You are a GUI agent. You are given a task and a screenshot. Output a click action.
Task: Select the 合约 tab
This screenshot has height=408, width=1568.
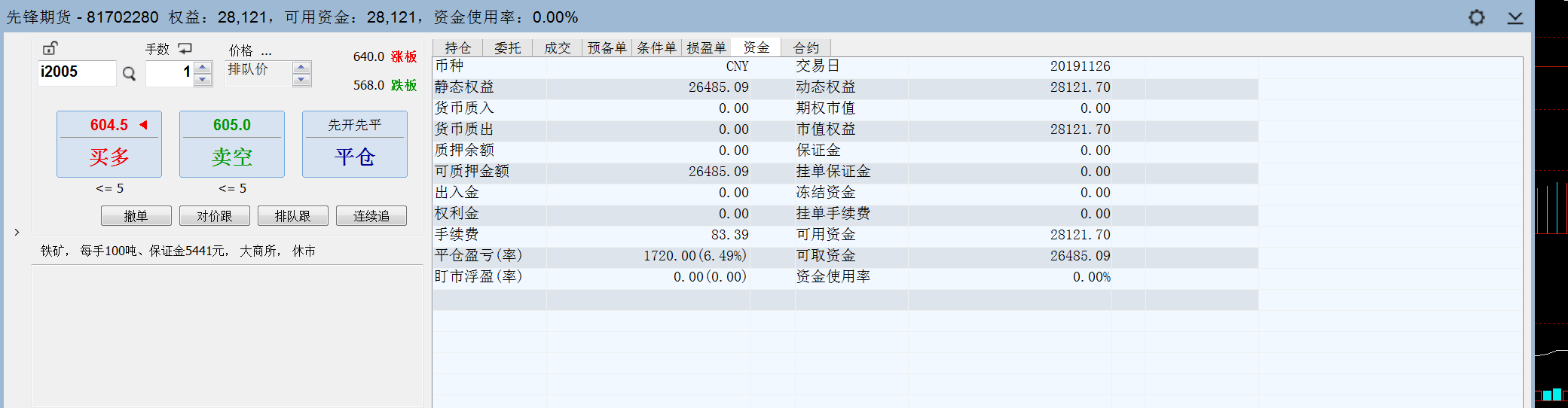(x=805, y=48)
